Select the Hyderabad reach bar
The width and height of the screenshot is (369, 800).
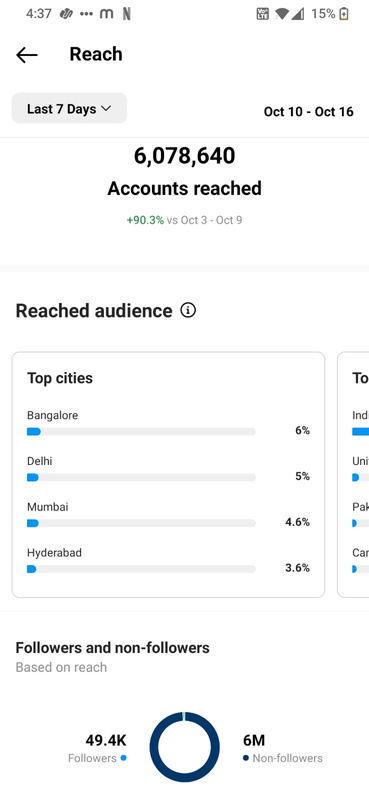[141, 569]
